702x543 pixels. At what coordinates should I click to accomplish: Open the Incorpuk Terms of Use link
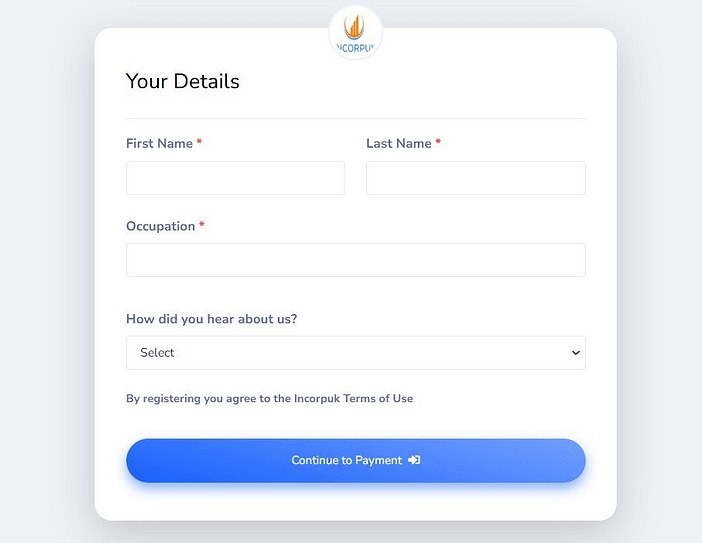click(x=353, y=398)
